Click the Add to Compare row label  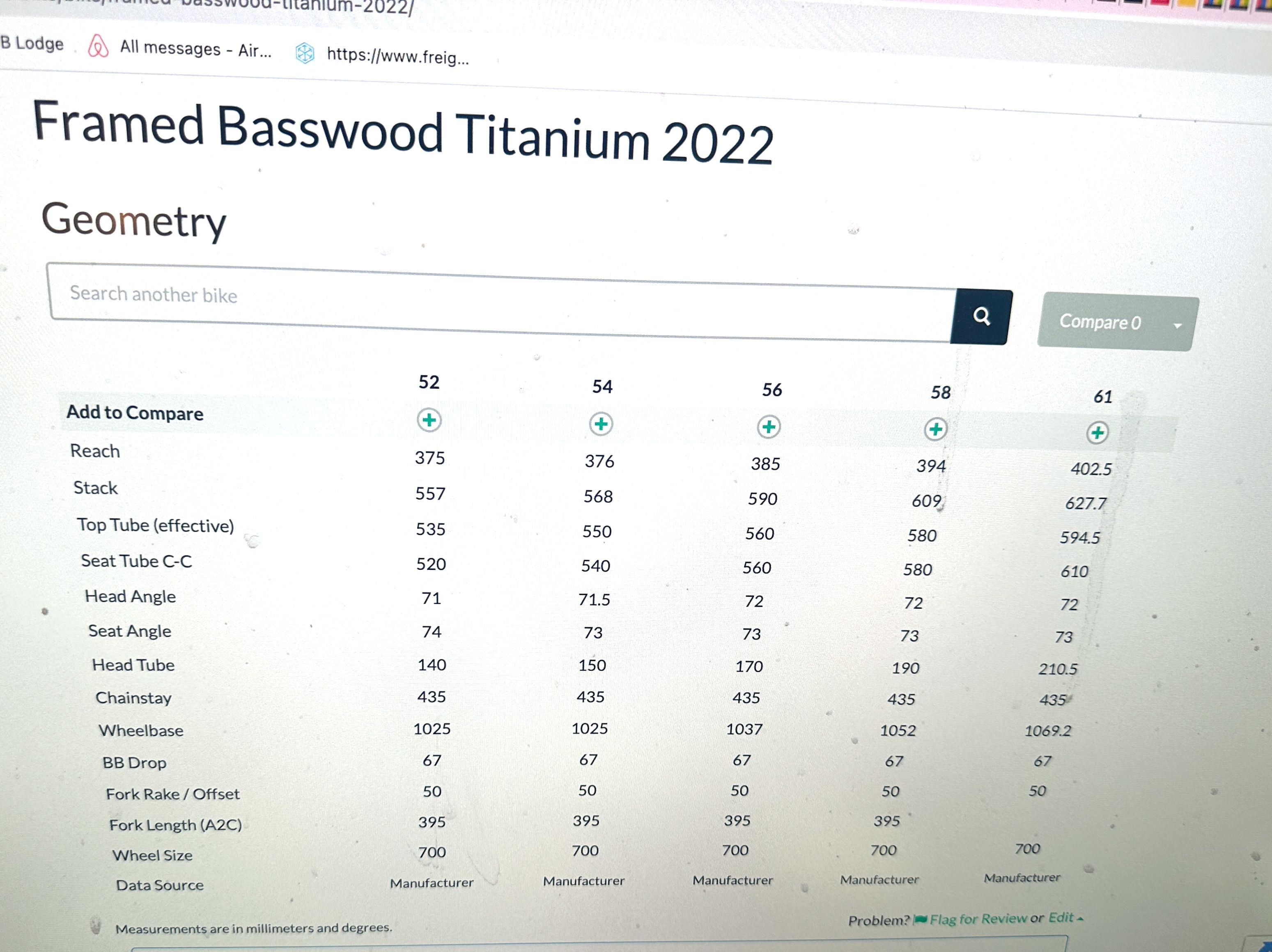pyautogui.click(x=135, y=413)
